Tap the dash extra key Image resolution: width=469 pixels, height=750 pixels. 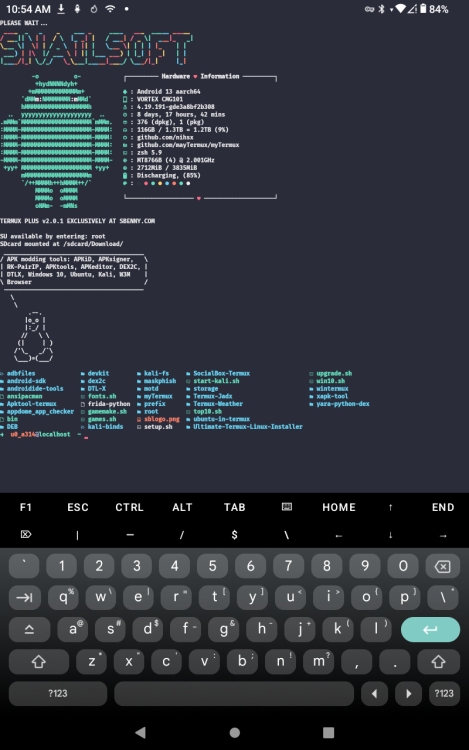pyautogui.click(x=130, y=535)
